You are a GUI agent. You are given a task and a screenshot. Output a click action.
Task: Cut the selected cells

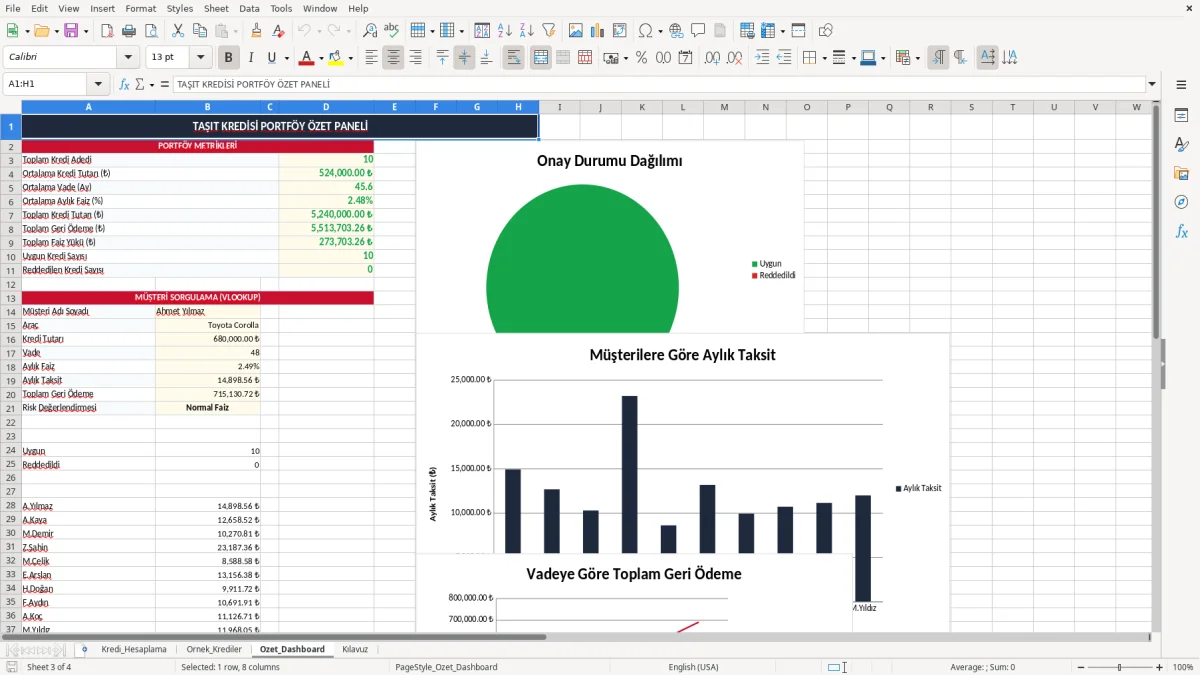pos(178,31)
